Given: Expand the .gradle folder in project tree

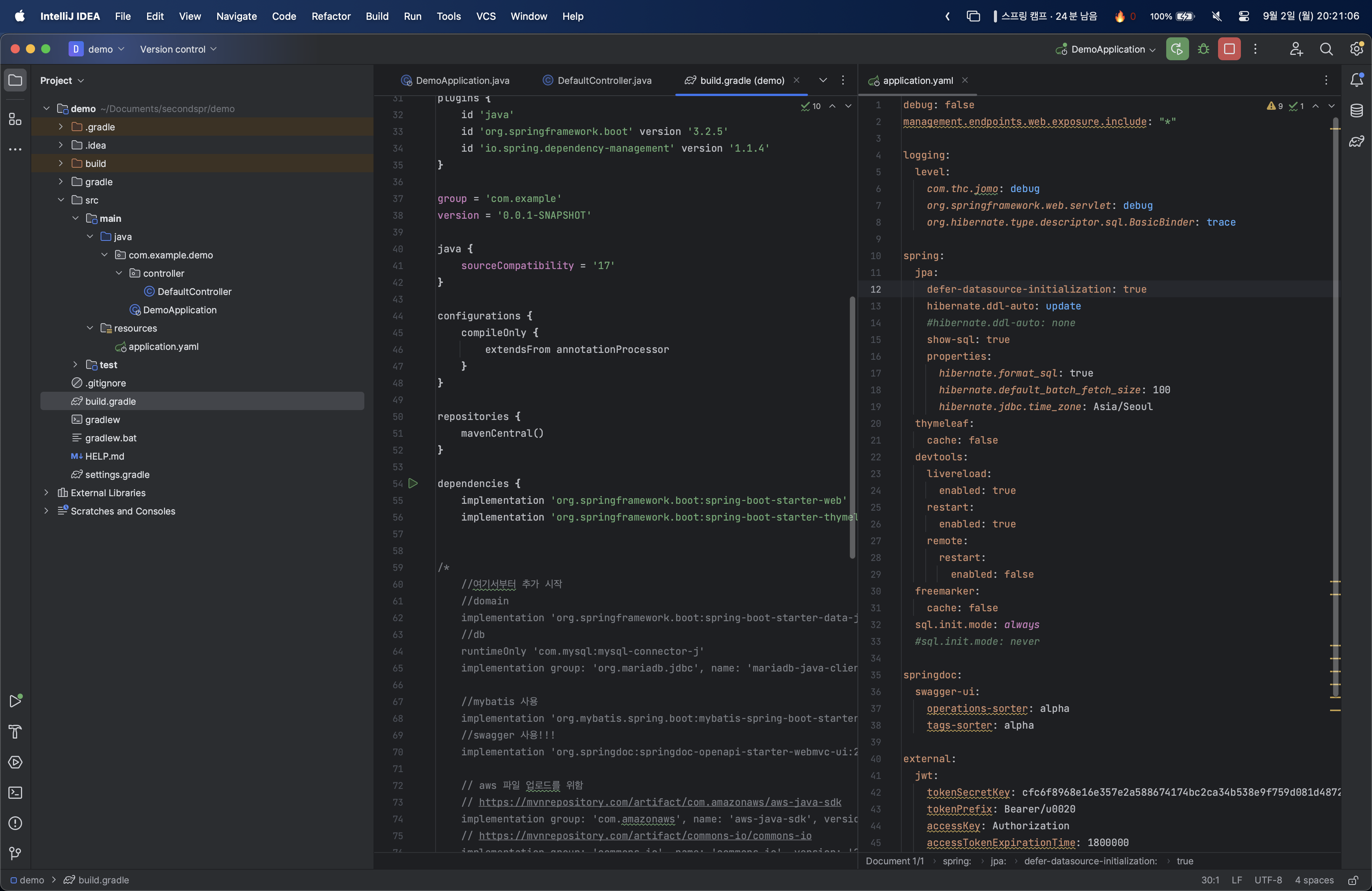Looking at the screenshot, I should point(61,127).
